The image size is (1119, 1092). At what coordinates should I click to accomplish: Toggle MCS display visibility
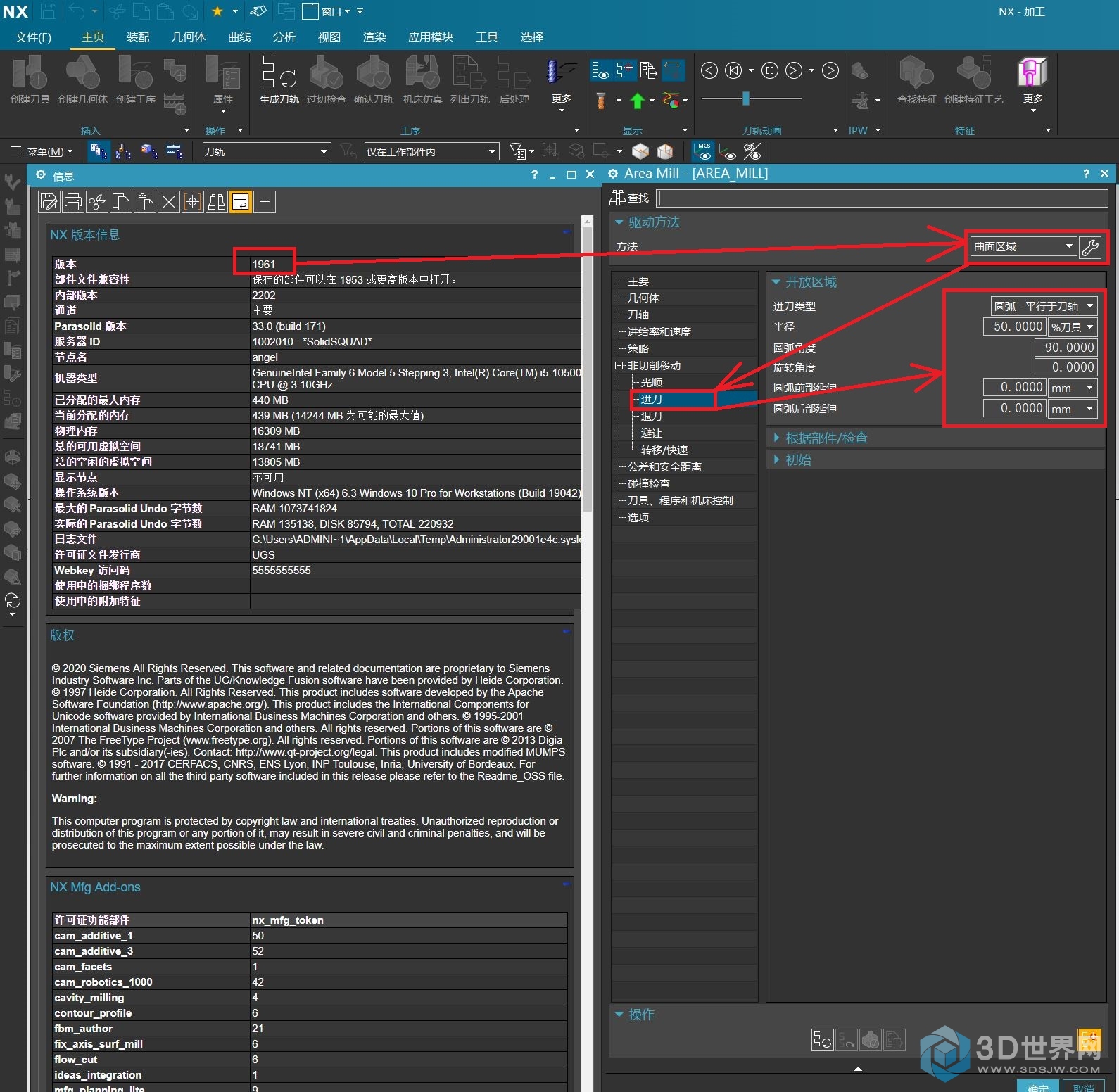pos(704,151)
